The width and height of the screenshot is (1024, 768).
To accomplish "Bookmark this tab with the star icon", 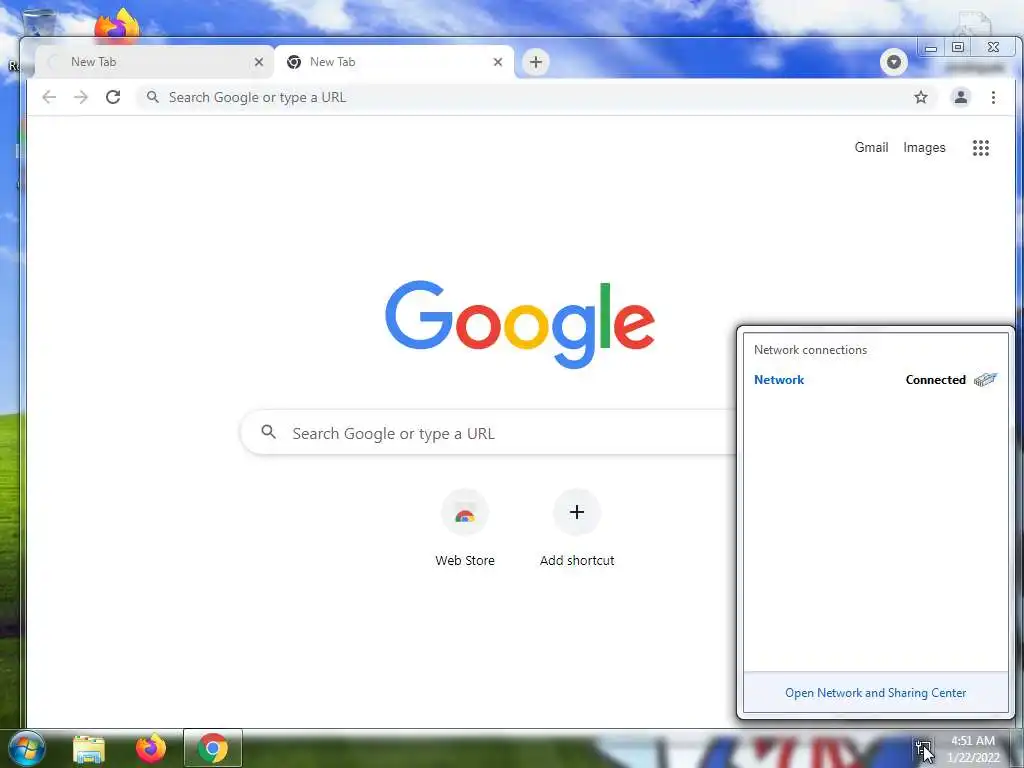I will pyautogui.click(x=921, y=97).
